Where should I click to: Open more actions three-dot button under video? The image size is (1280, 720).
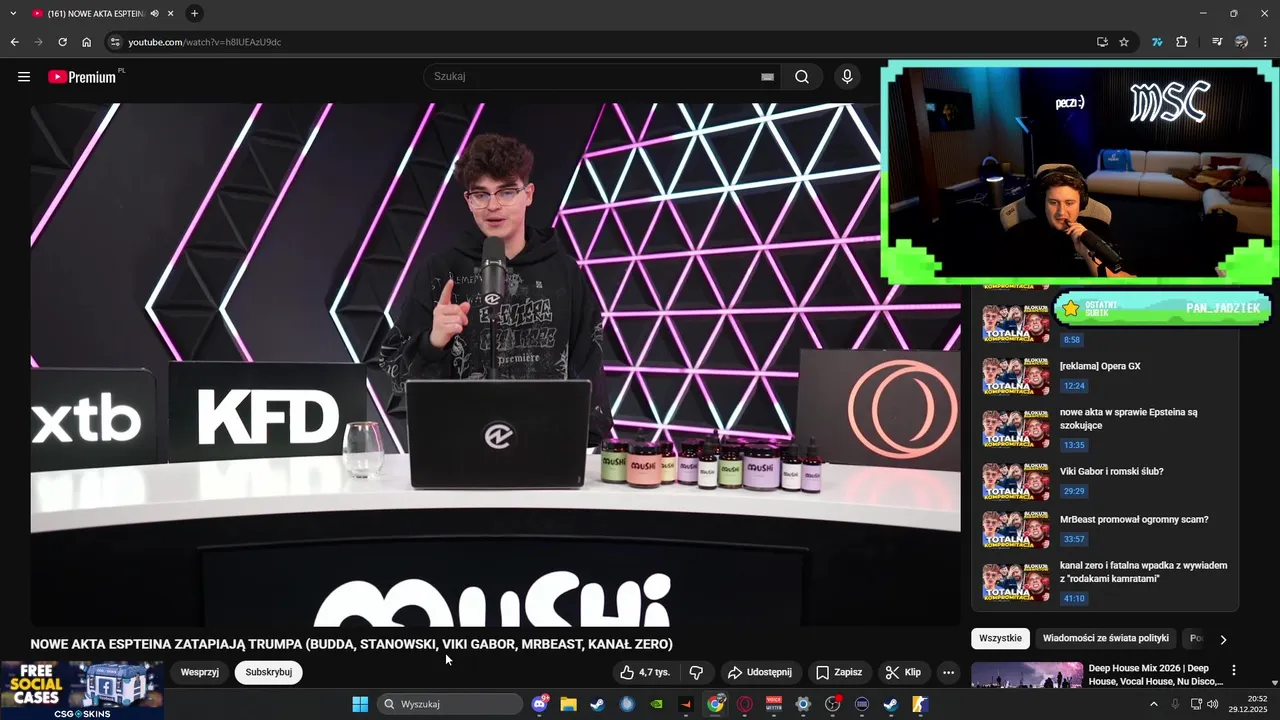(948, 672)
